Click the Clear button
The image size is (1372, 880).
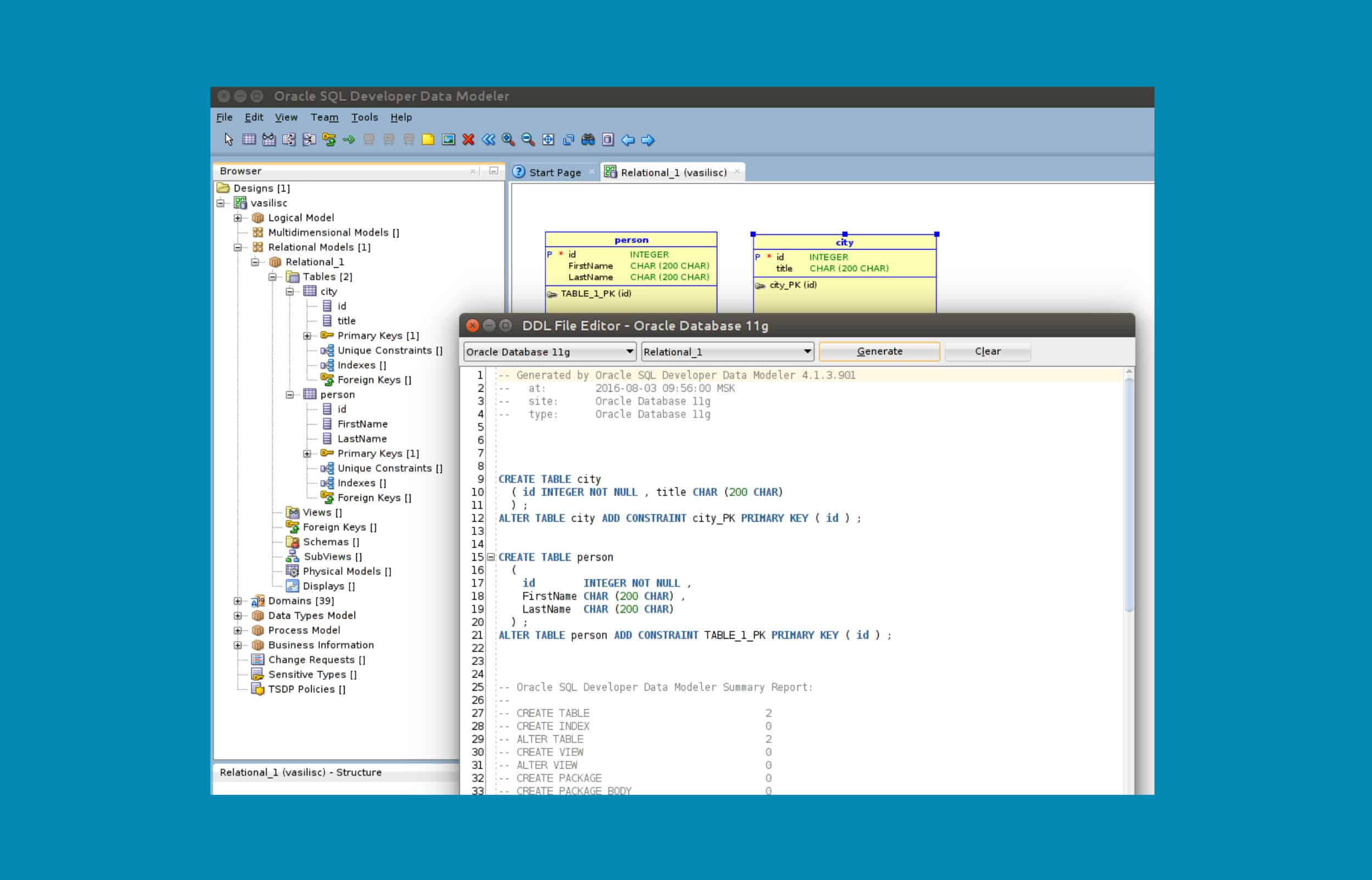pos(987,352)
